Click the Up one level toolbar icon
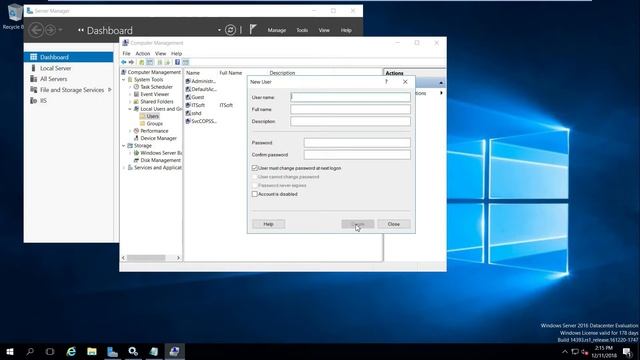 click(x=142, y=62)
